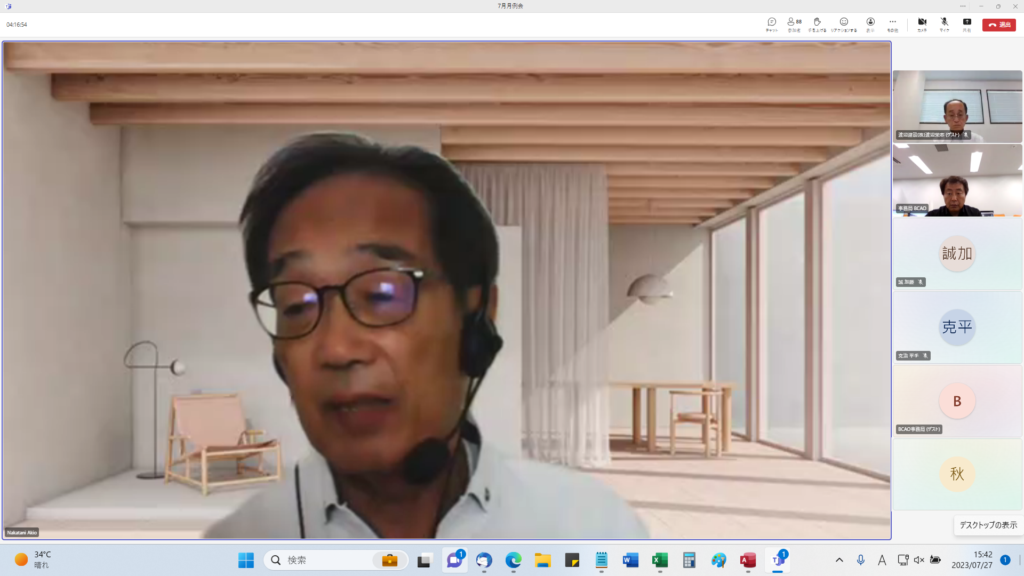This screenshot has width=1024, height=576.
Task: Open Word from taskbar
Action: click(630, 560)
